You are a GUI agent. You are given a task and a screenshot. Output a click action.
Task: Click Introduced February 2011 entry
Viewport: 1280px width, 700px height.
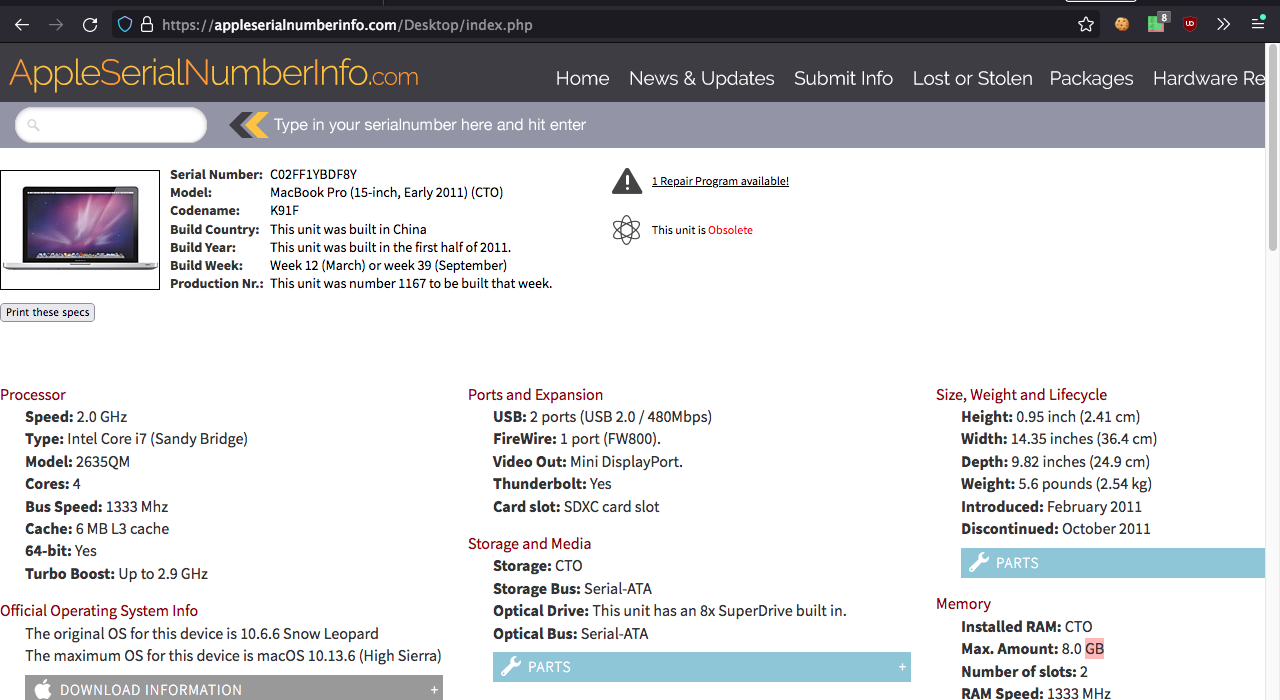click(x=1051, y=506)
